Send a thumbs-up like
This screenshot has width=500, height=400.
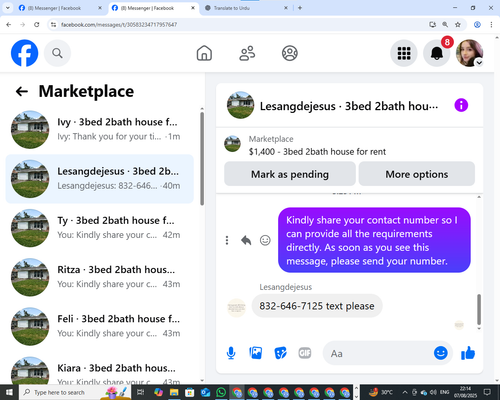point(468,353)
